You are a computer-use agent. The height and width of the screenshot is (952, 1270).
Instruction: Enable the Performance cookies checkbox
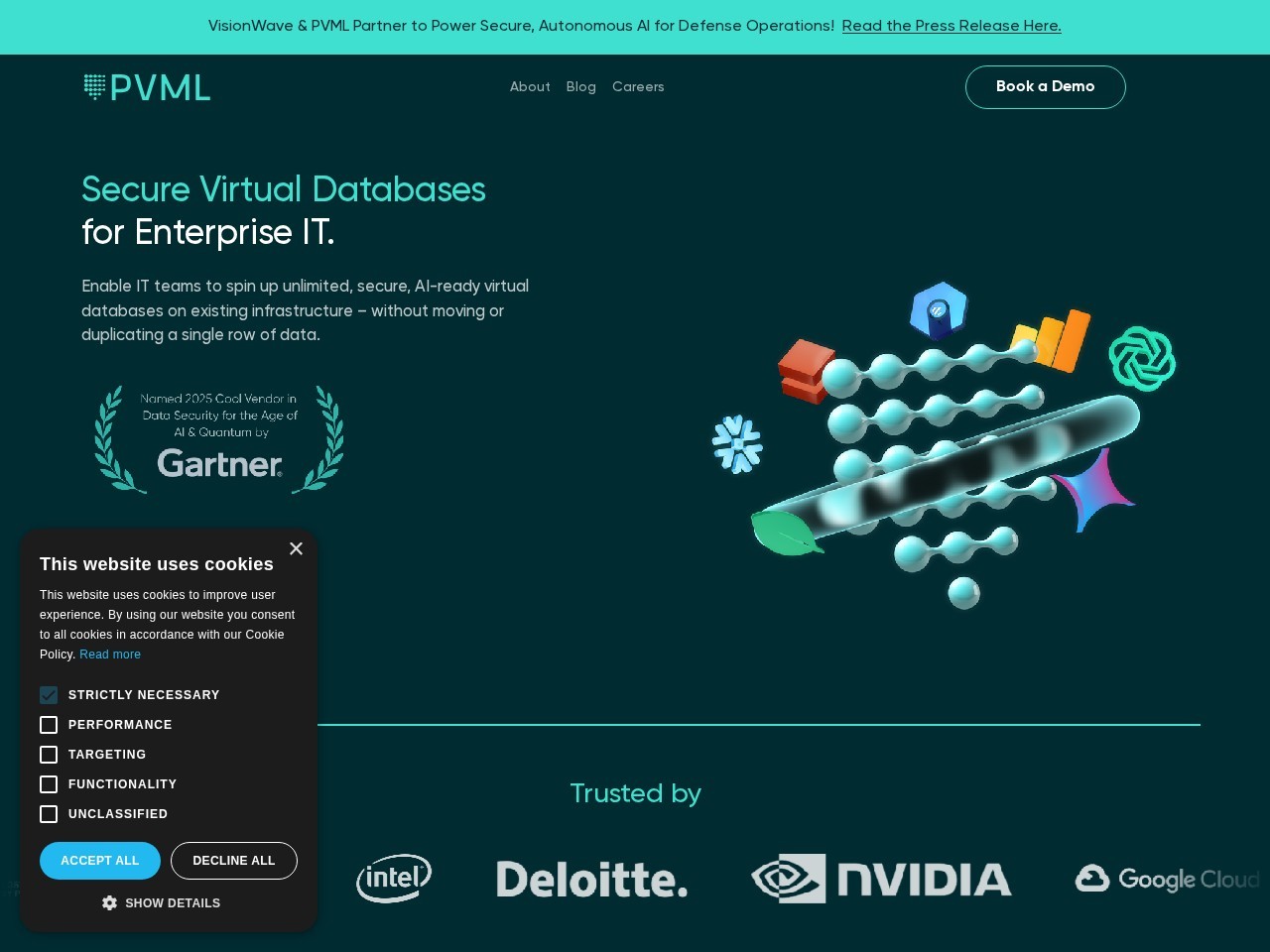(49, 725)
